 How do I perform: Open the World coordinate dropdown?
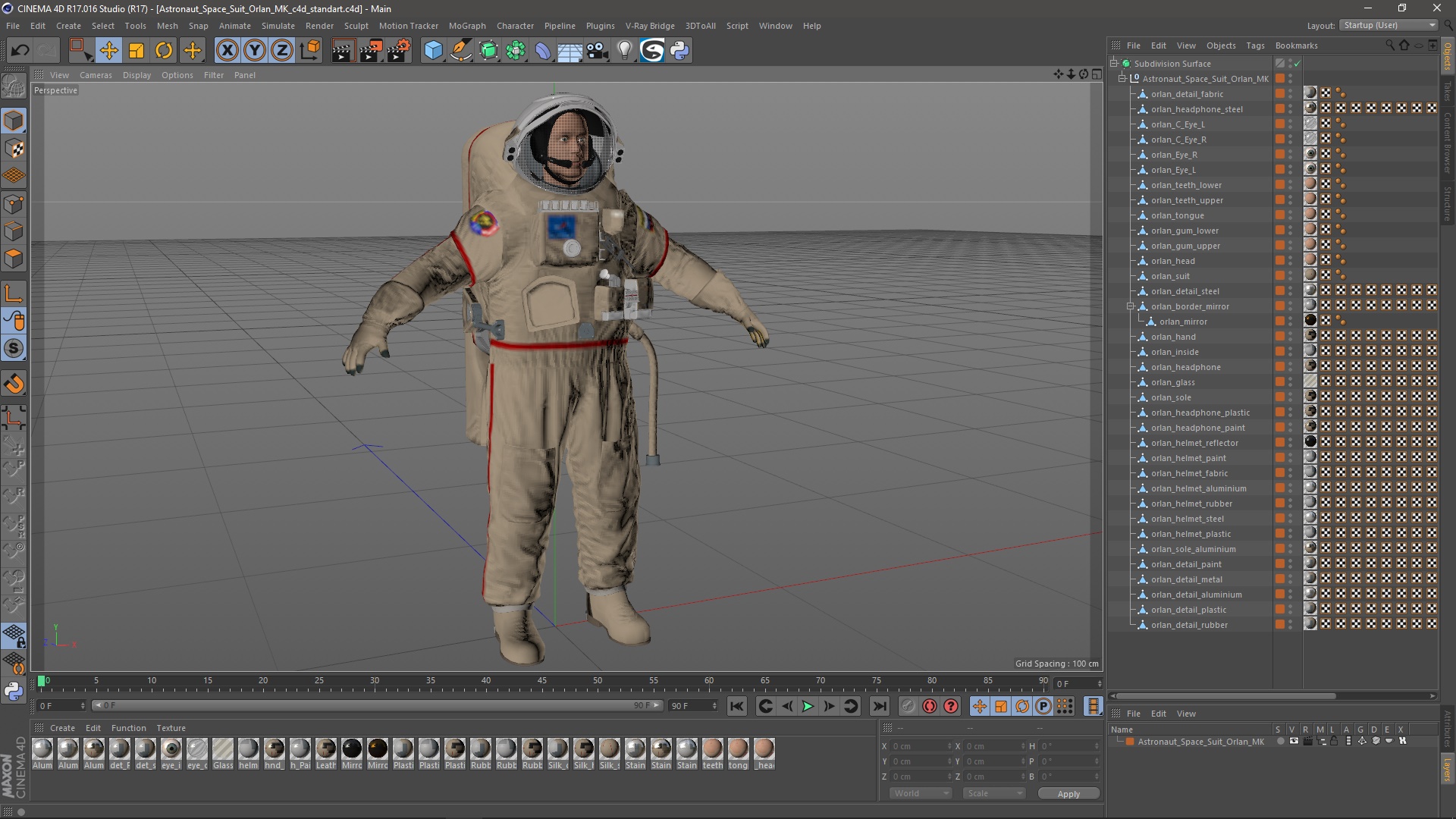click(921, 793)
